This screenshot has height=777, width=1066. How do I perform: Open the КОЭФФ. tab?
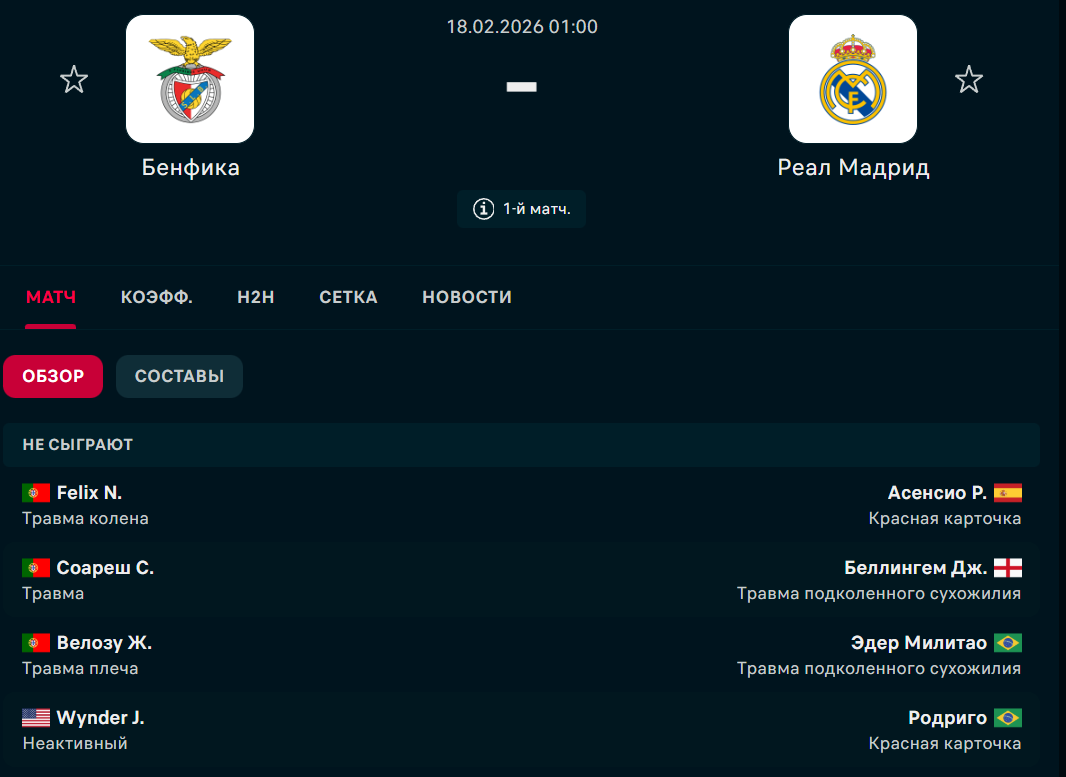tap(157, 297)
